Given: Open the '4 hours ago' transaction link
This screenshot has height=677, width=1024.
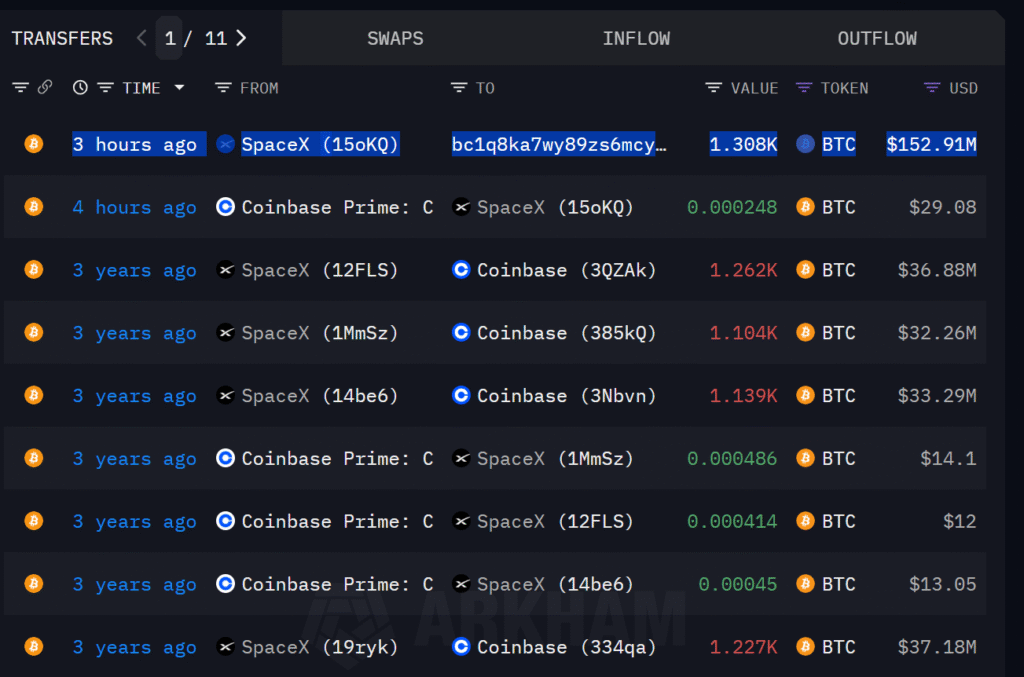Looking at the screenshot, I should pyautogui.click(x=135, y=208).
